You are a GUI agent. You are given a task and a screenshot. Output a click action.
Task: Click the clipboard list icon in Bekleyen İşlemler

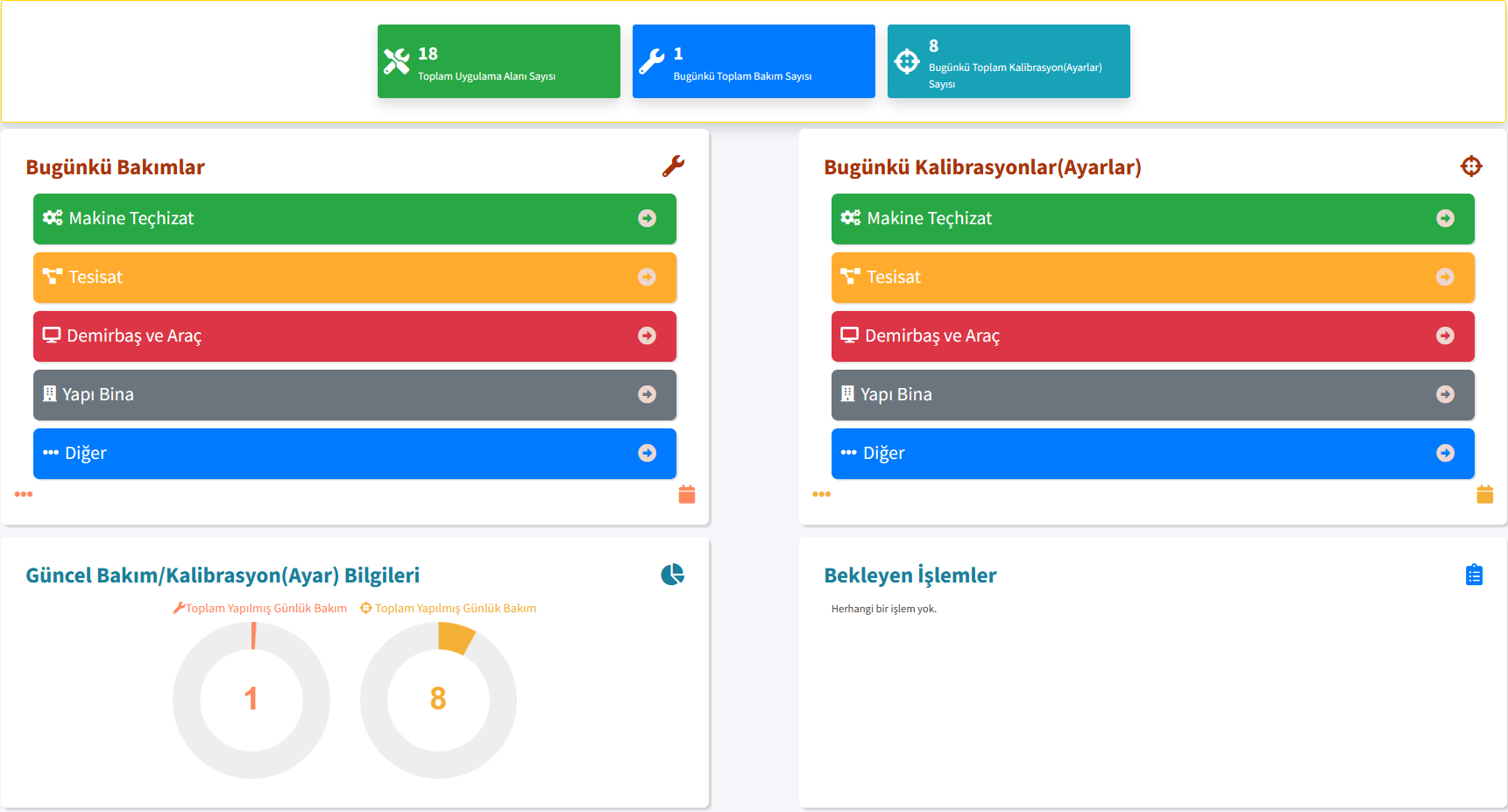coord(1474,575)
